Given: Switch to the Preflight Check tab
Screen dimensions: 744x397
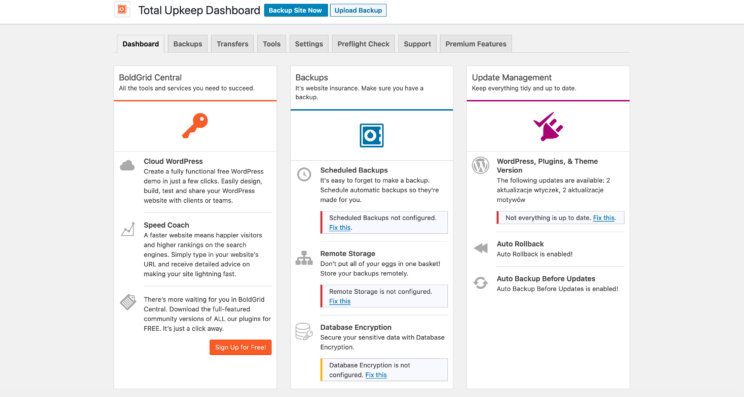Looking at the screenshot, I should 363,44.
